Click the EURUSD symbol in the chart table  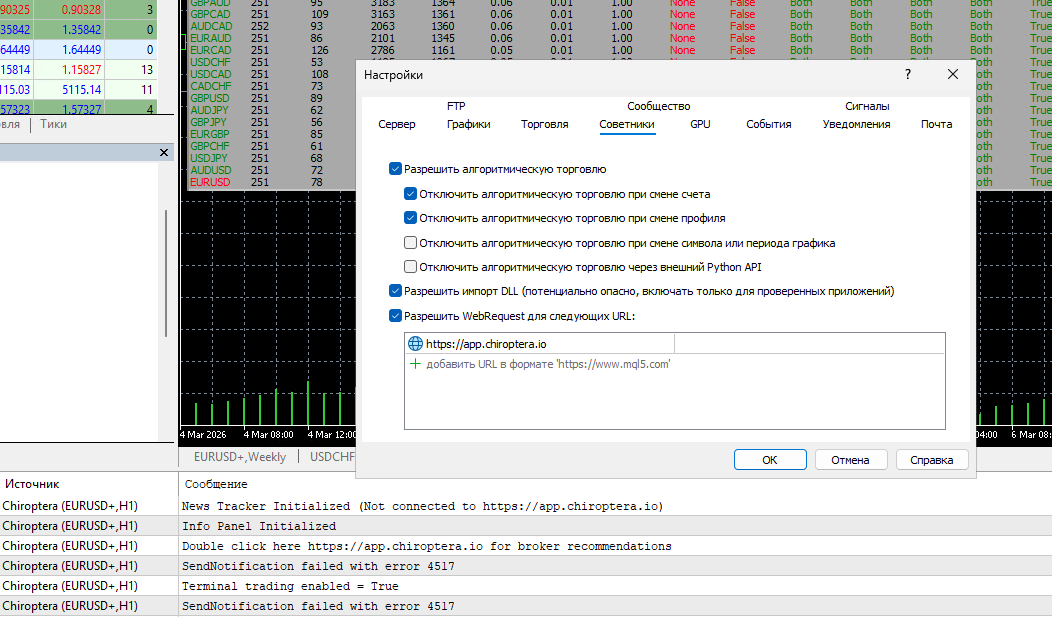click(210, 182)
